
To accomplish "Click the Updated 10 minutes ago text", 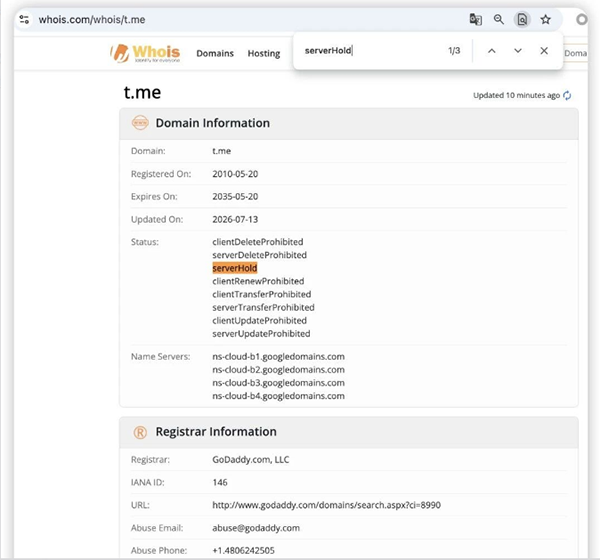I will [516, 95].
